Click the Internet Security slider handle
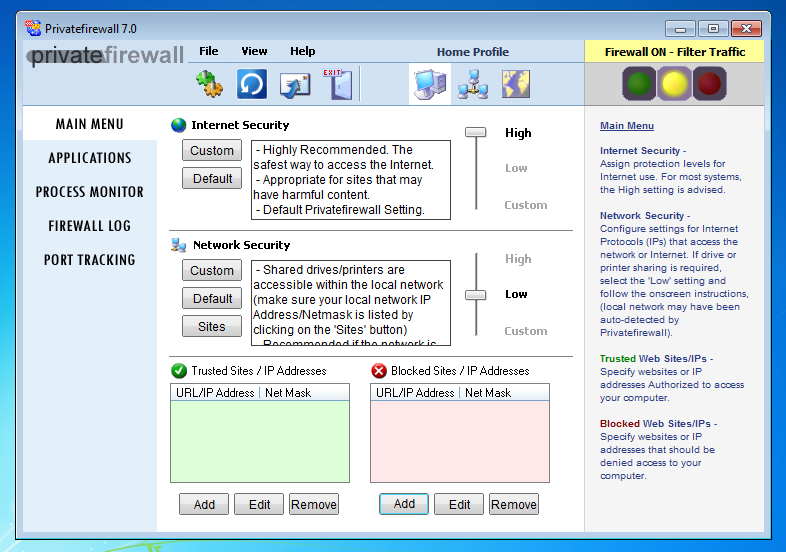Image resolution: width=786 pixels, height=552 pixels. [476, 132]
